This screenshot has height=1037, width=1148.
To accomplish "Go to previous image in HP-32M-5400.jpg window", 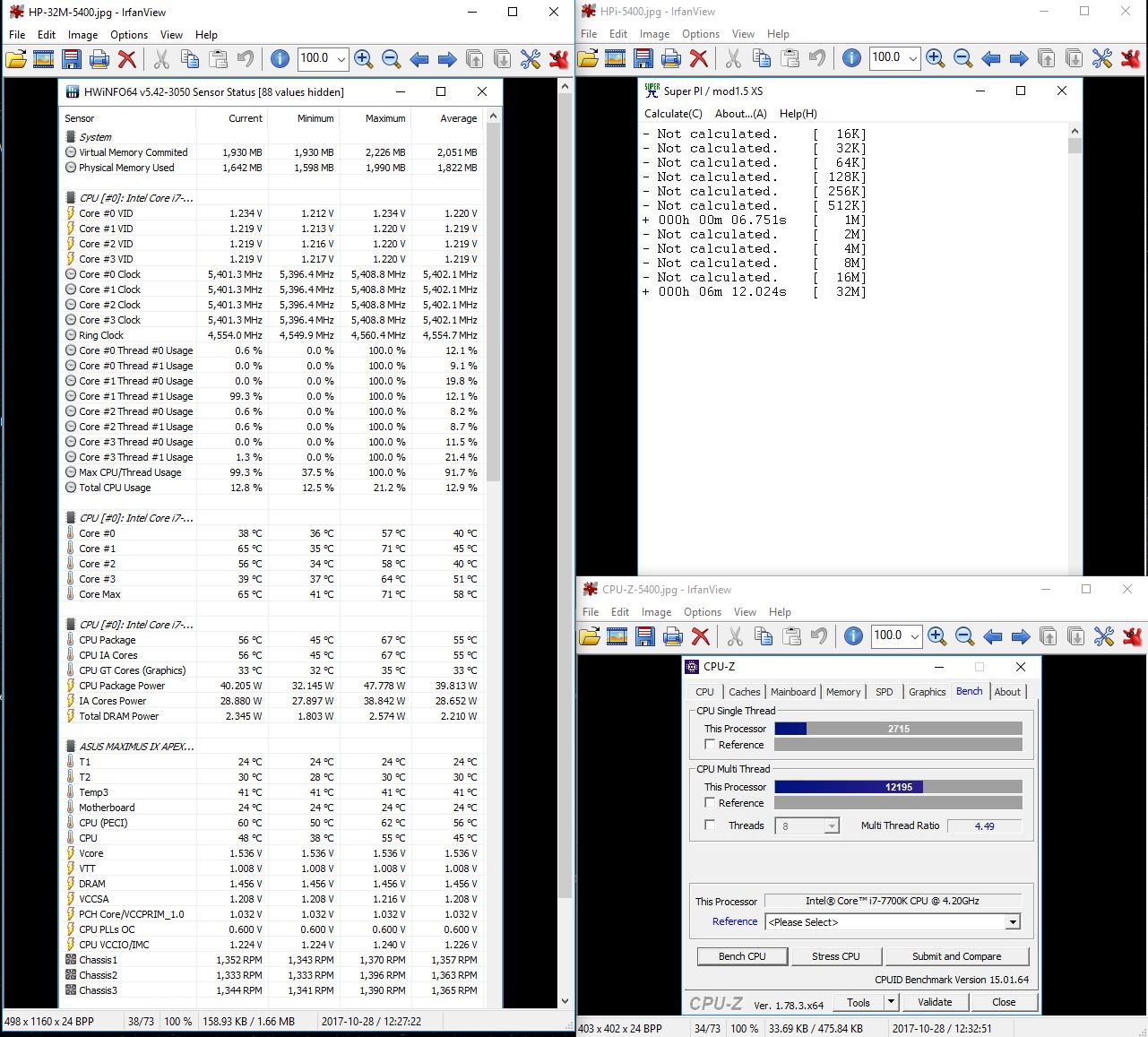I will coord(419,59).
